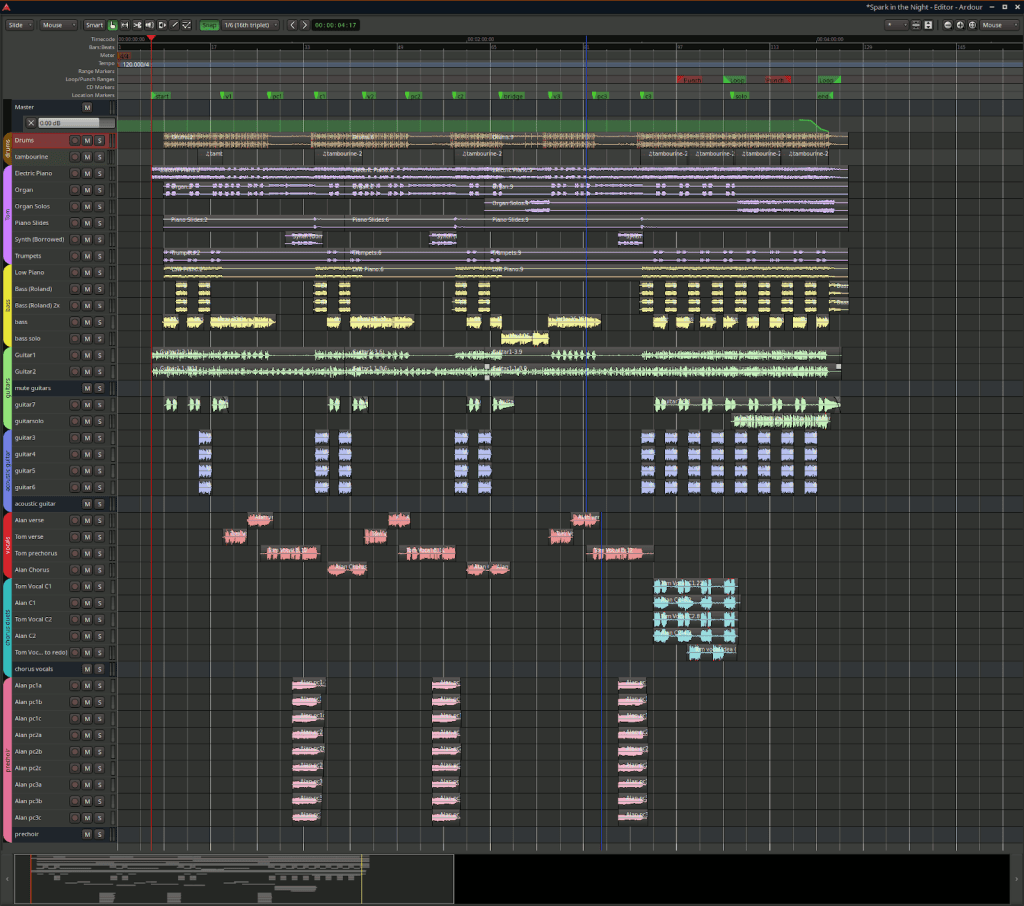The height and width of the screenshot is (906, 1024).
Task: Pick the Draw (pencil) tool
Action: coord(175,25)
